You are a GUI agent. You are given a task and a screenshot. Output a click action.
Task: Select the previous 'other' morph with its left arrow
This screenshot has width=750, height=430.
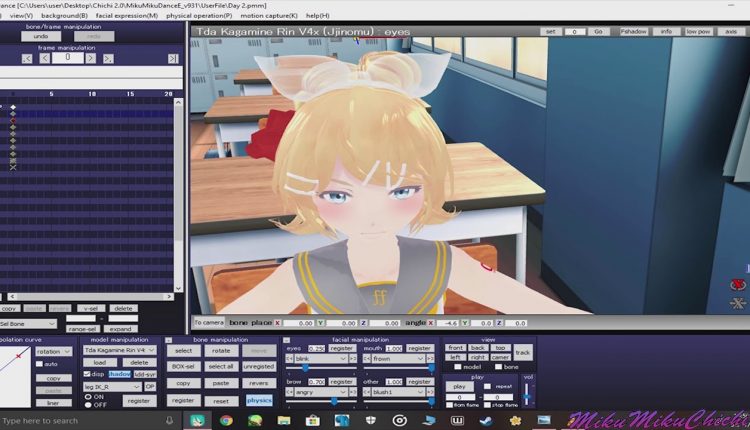(x=367, y=392)
